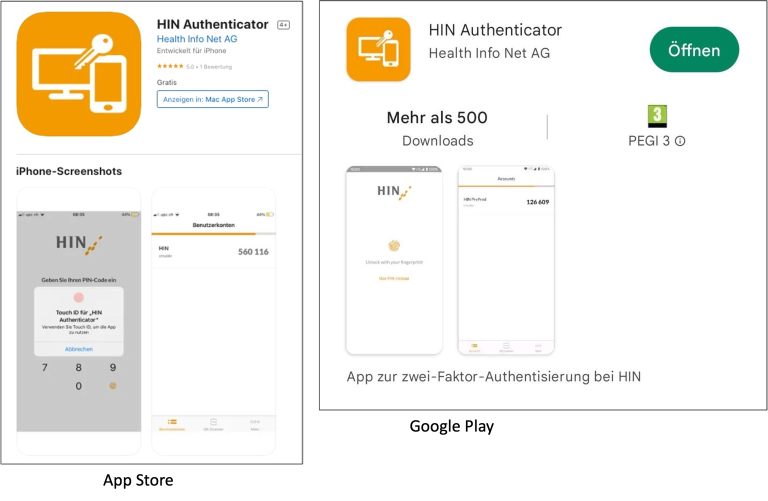This screenshot has width=768, height=501.
Task: Click the five-star rating in App Store
Action: coord(170,66)
